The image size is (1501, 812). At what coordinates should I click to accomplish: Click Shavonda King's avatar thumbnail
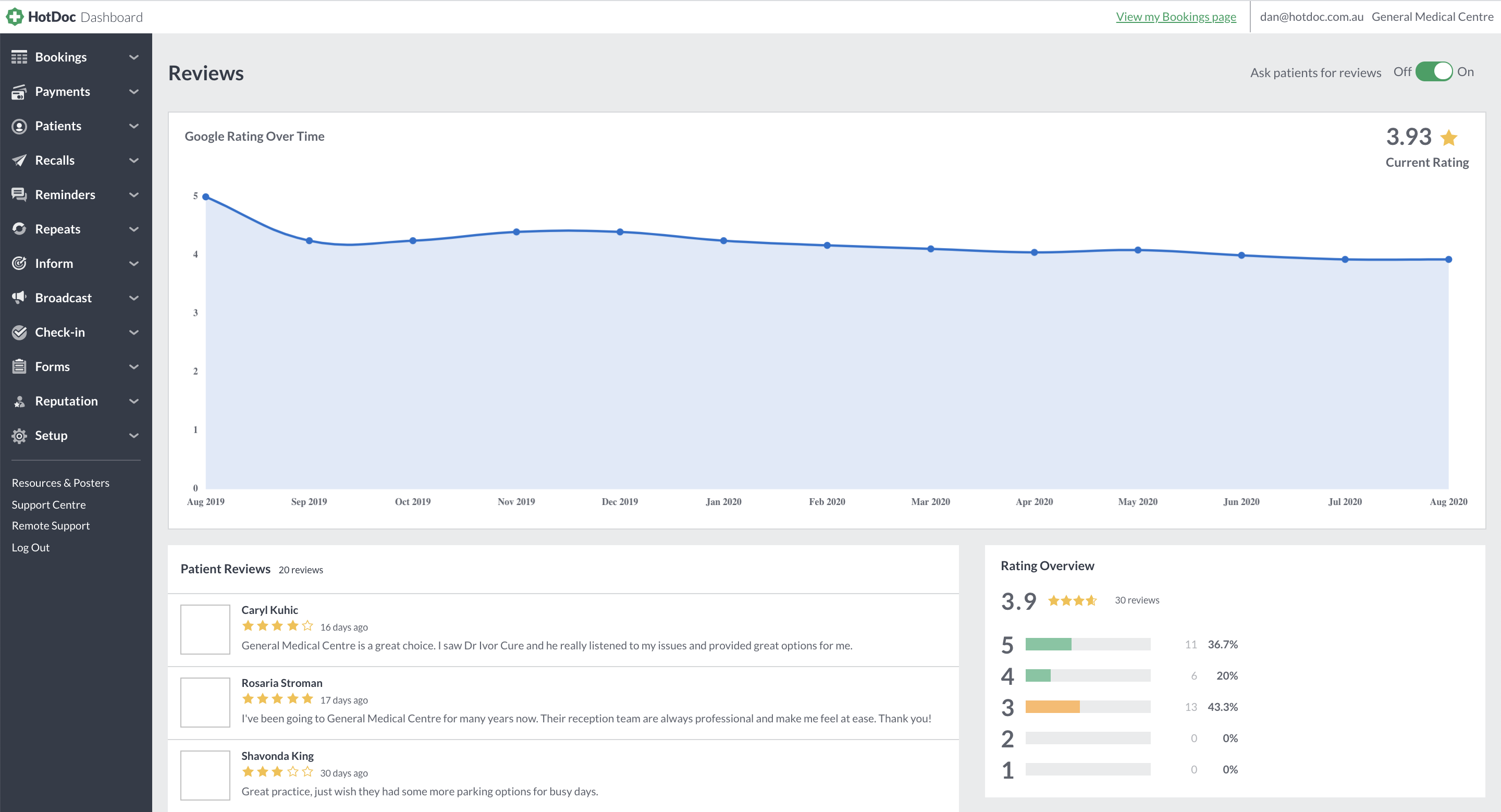(x=205, y=776)
